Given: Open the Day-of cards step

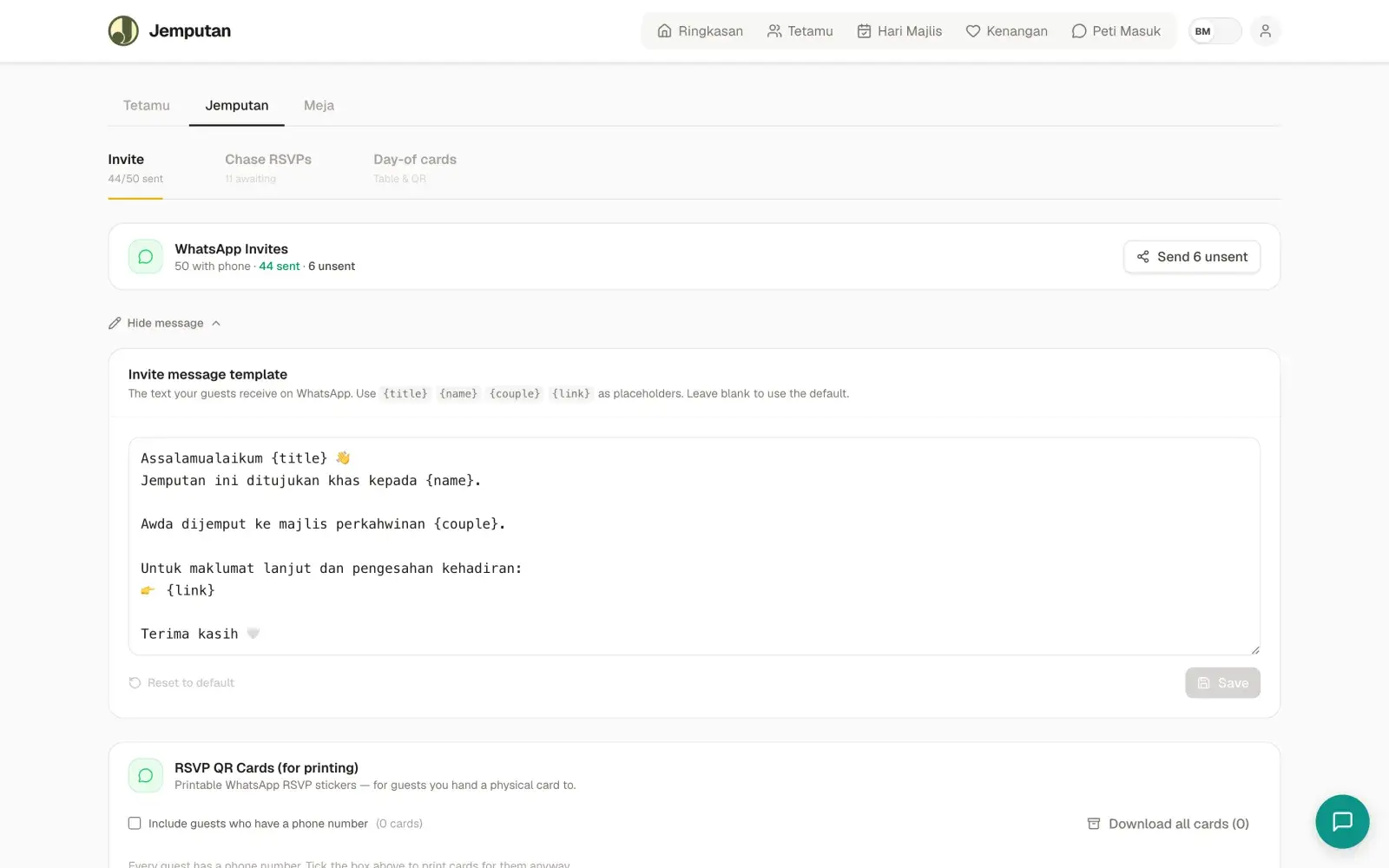Looking at the screenshot, I should point(415,168).
